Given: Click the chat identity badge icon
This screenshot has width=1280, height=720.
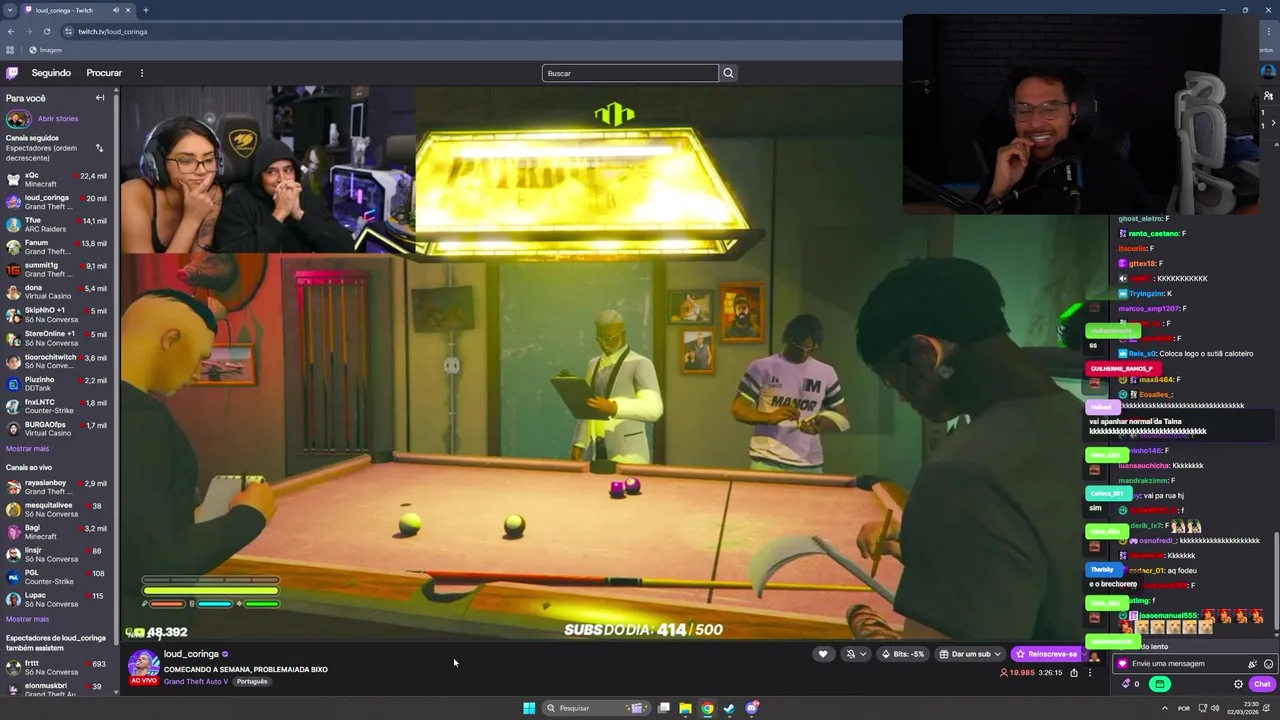Looking at the screenshot, I should [1122, 664].
